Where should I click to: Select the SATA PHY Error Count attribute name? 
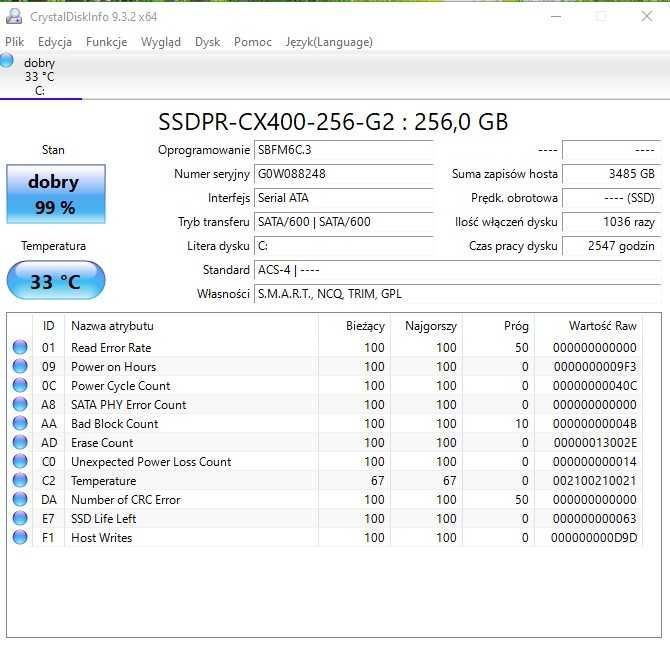129,405
